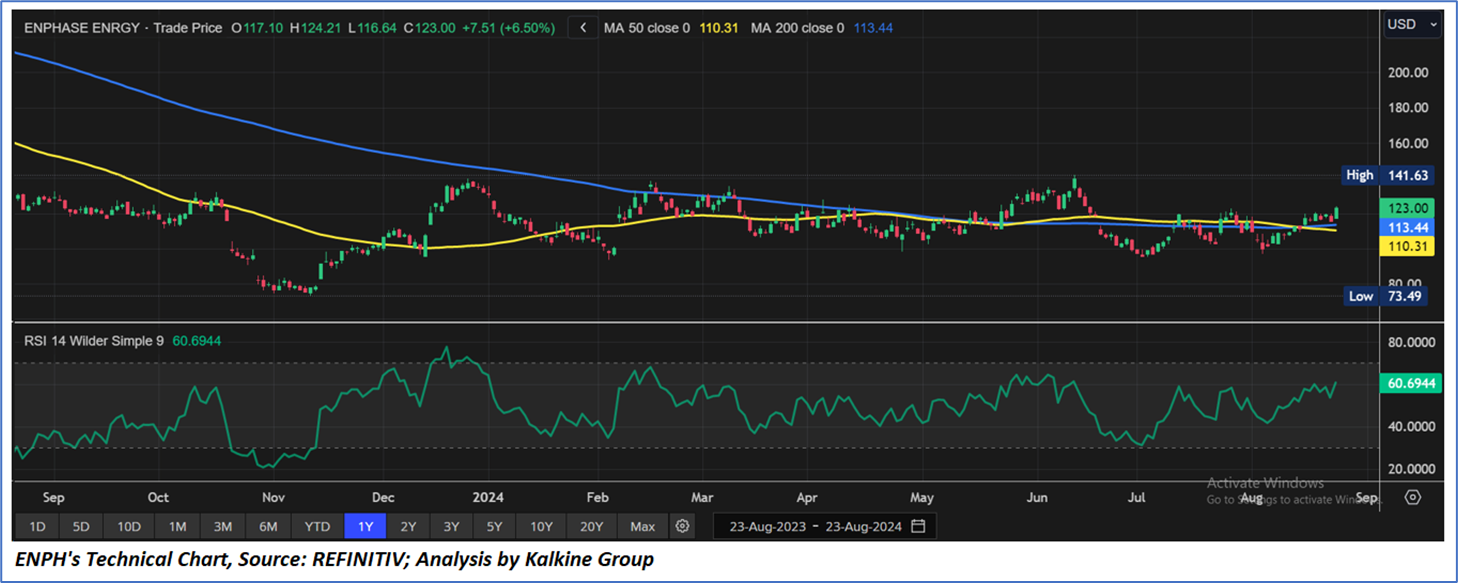
Task: Switch chart to the 5Y range
Action: tap(496, 526)
